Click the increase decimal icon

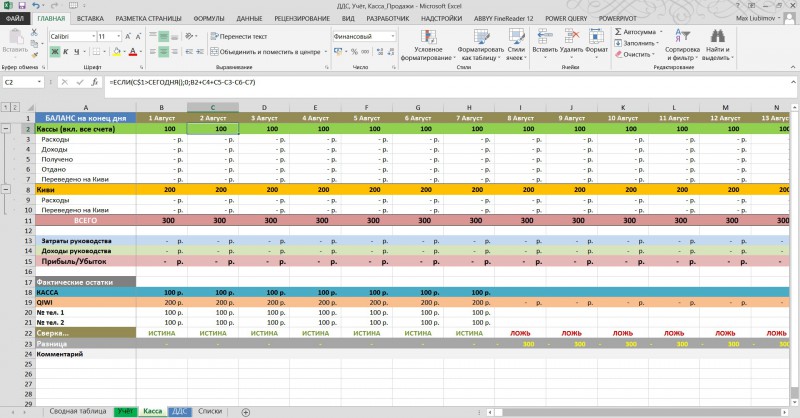pyautogui.click(x=380, y=52)
